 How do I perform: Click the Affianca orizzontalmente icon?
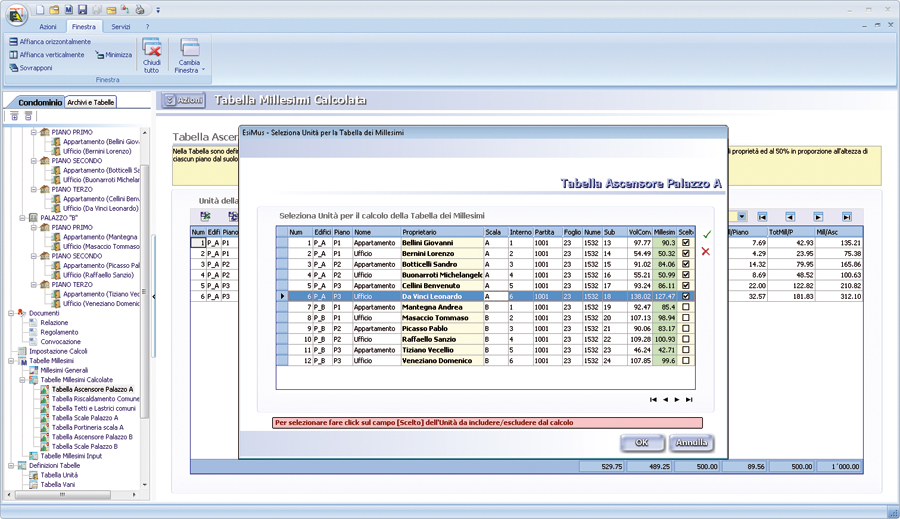pos(13,42)
